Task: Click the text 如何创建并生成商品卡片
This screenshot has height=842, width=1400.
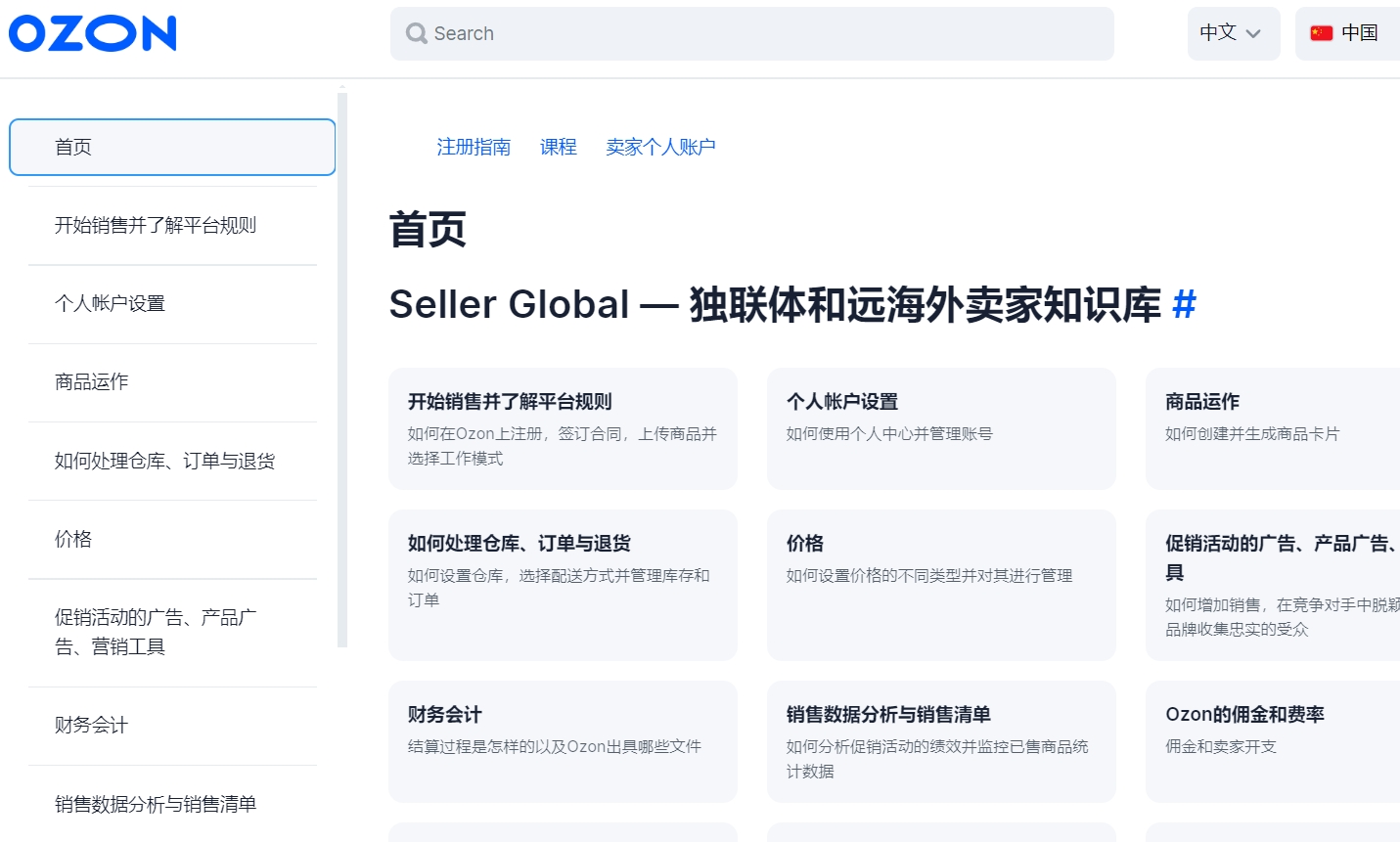Action: point(1252,433)
